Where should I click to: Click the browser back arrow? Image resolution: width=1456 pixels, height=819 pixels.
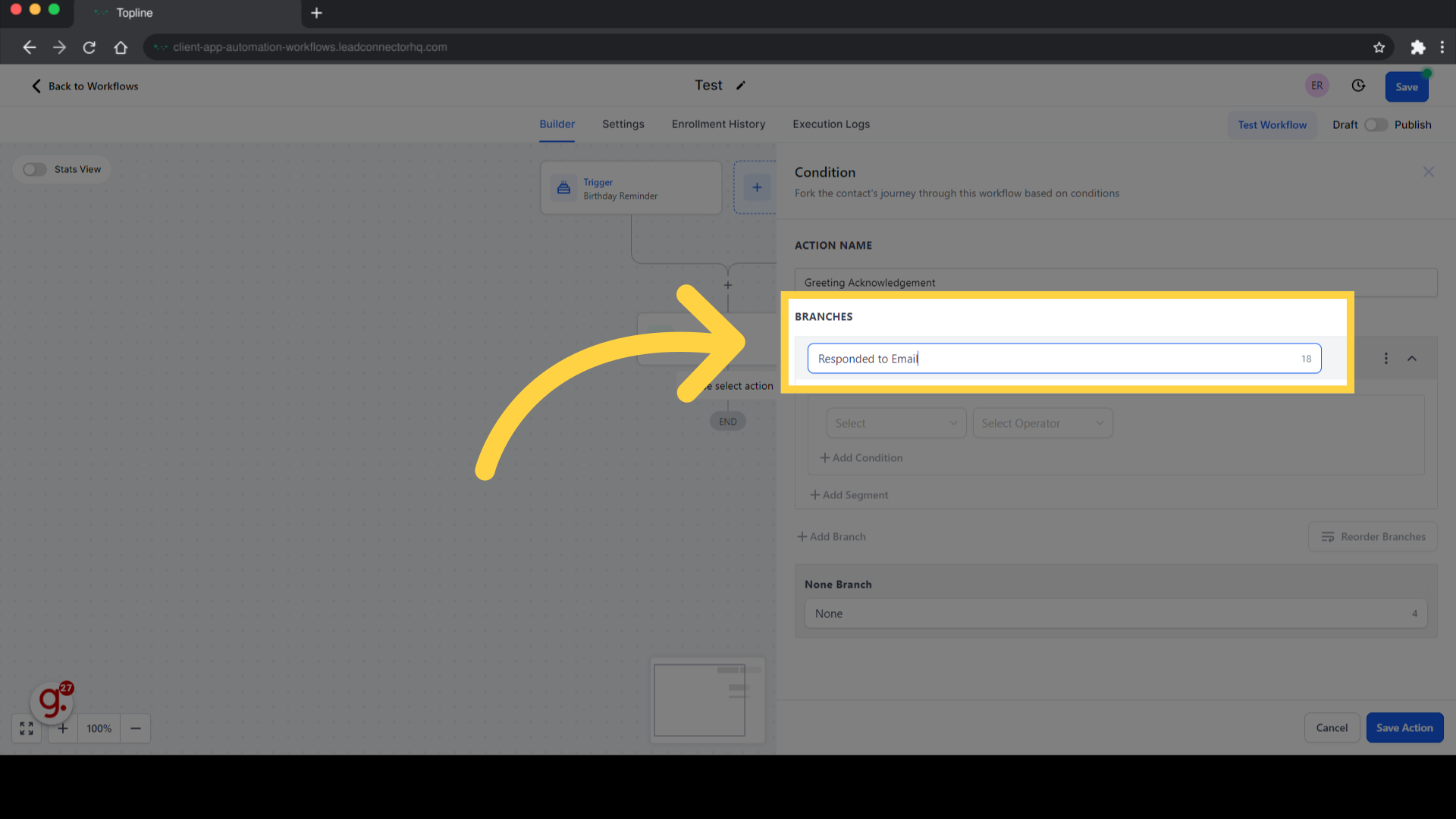coord(29,47)
